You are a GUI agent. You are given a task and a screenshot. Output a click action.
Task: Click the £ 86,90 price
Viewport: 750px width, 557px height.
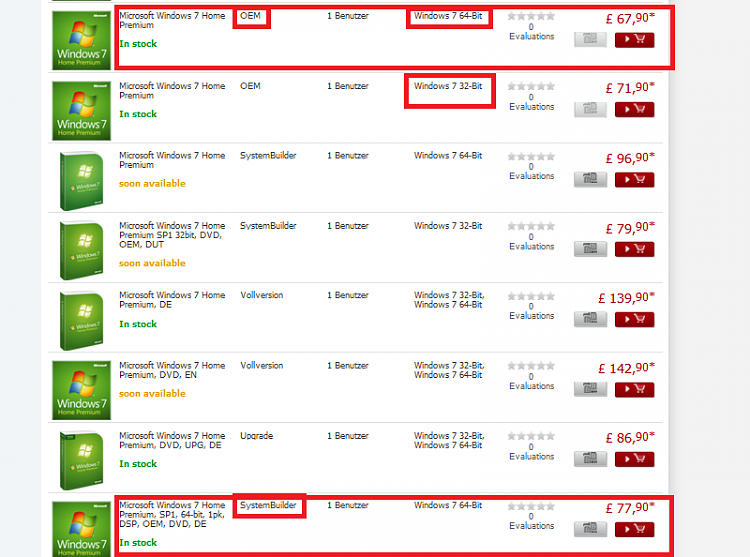click(630, 438)
